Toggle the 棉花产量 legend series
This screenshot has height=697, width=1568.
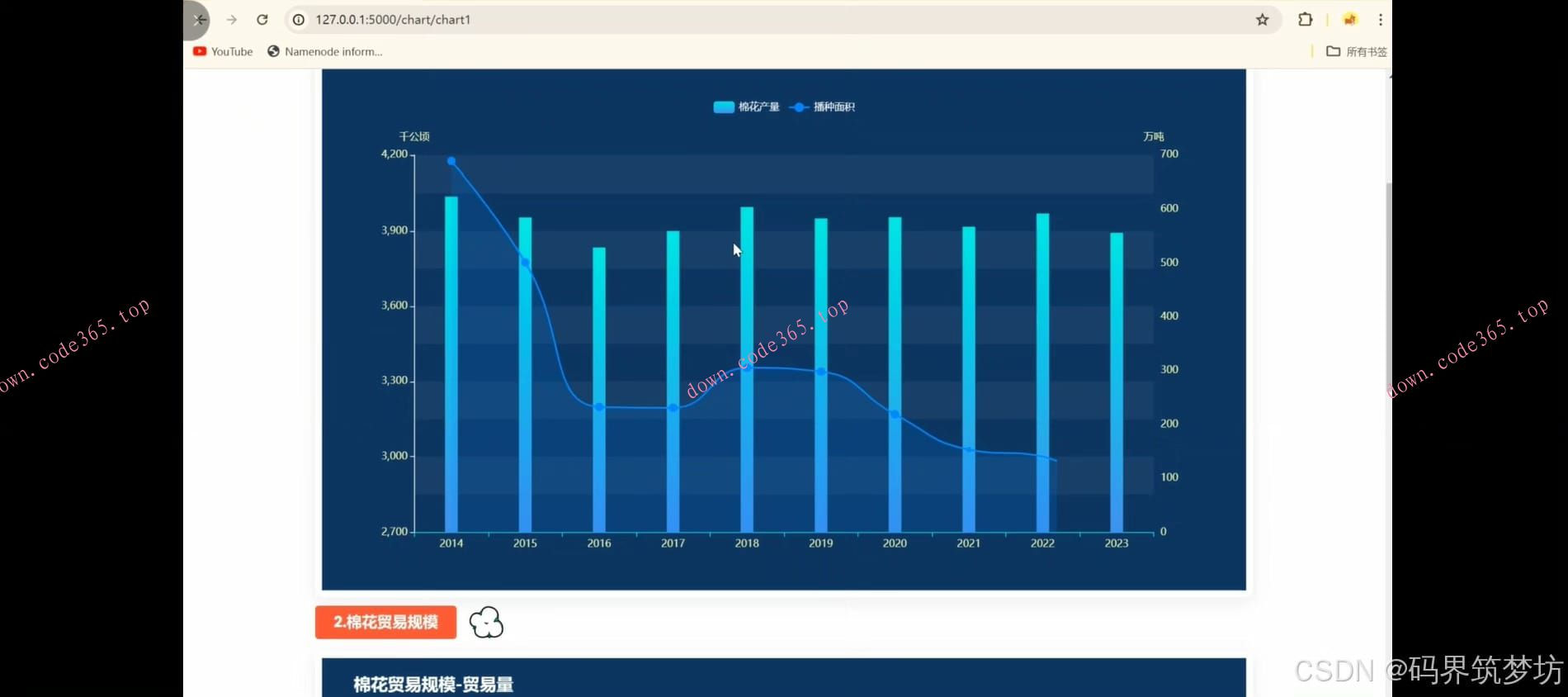[746, 107]
